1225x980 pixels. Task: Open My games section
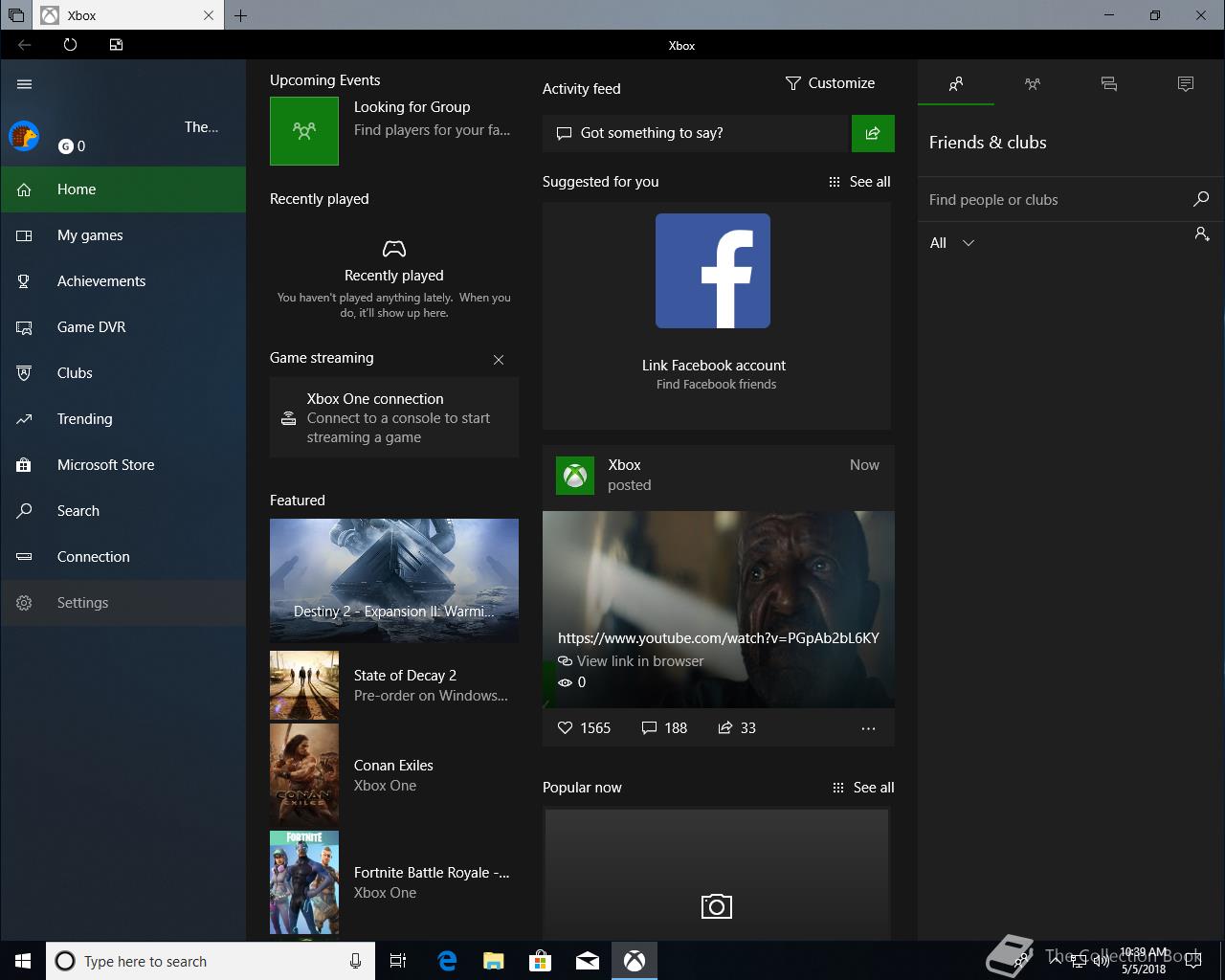point(123,235)
